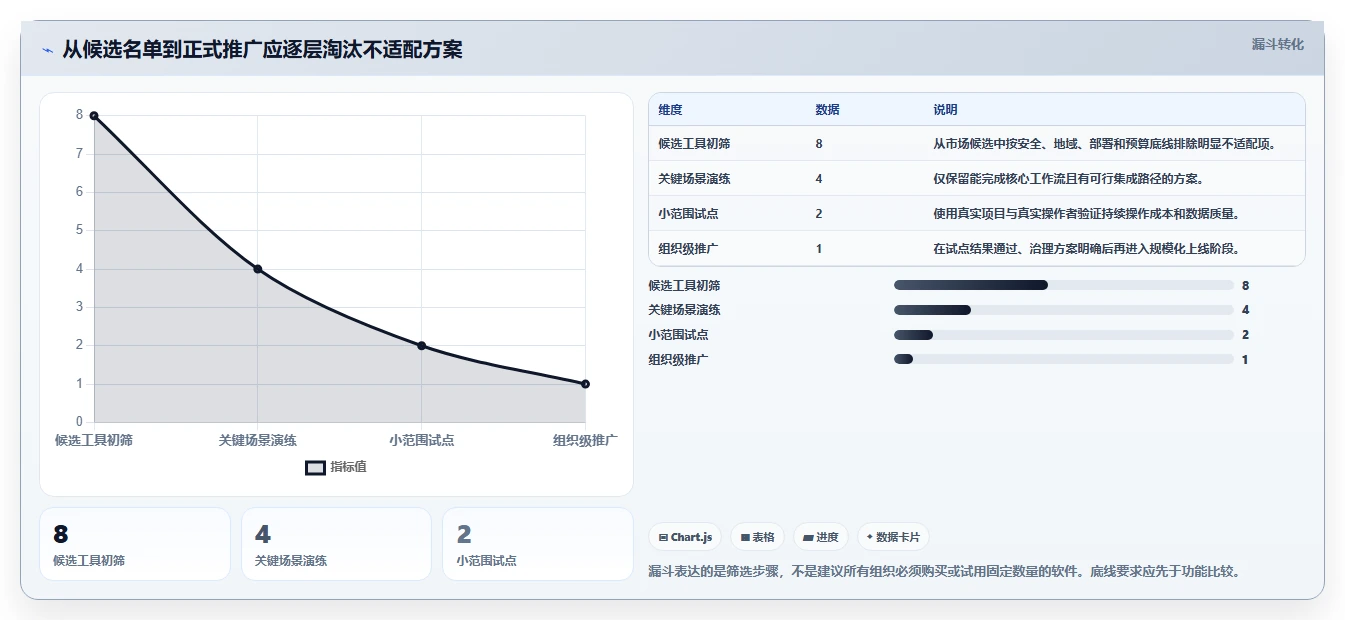
Task: Click the x-axis label 关键场景演练
Action: (x=258, y=440)
